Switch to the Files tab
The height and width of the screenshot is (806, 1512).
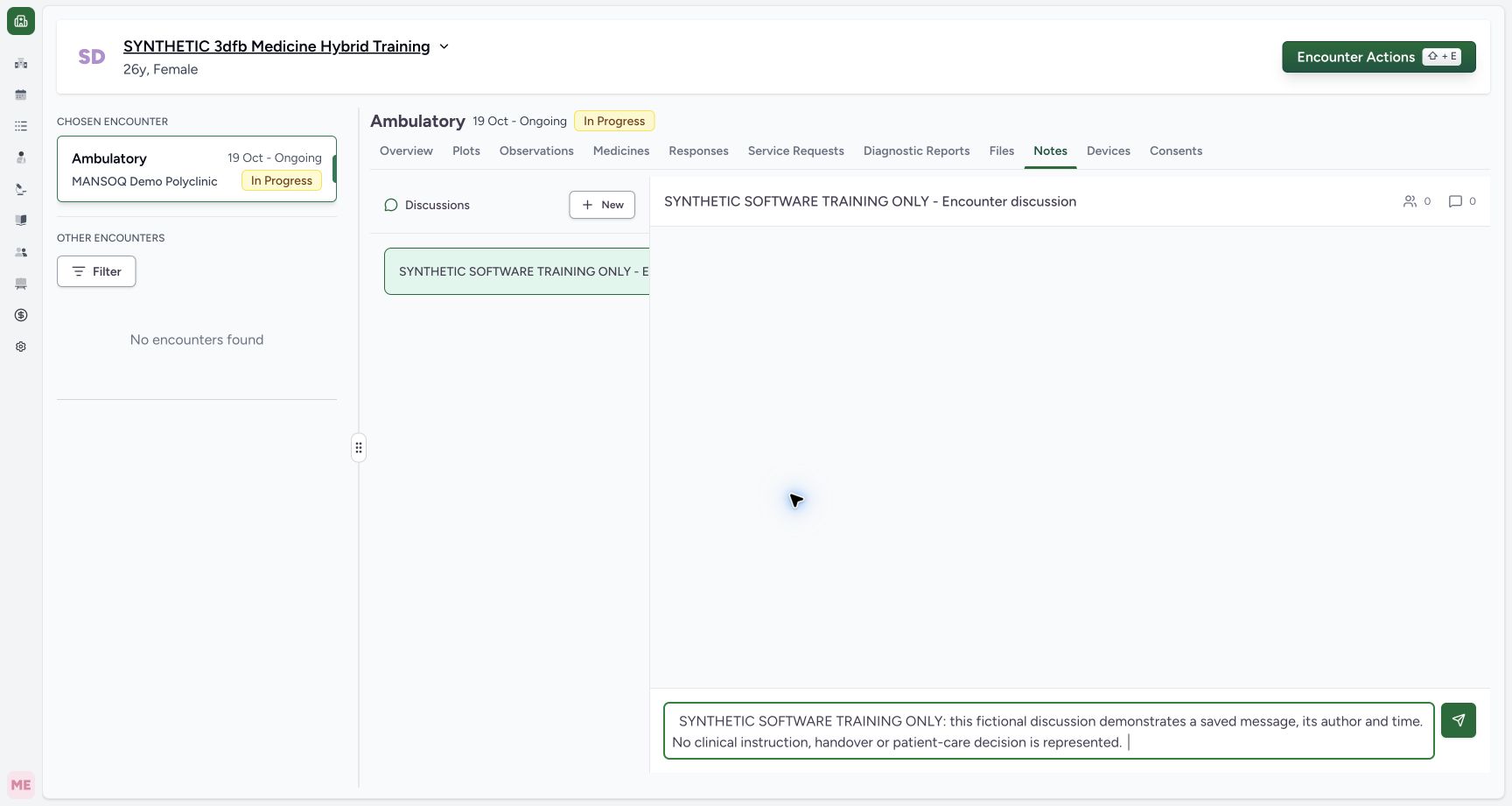(x=1002, y=151)
